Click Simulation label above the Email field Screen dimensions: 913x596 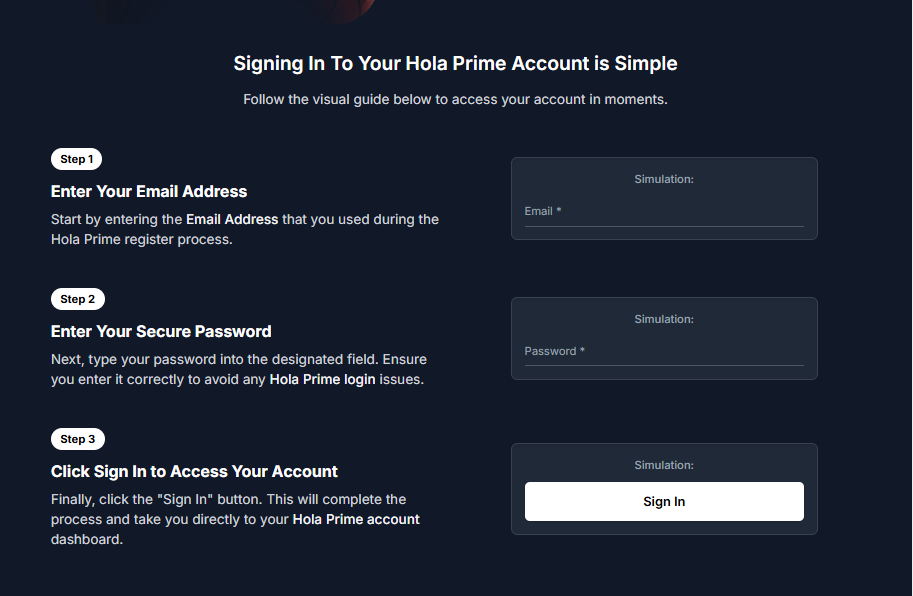point(664,179)
